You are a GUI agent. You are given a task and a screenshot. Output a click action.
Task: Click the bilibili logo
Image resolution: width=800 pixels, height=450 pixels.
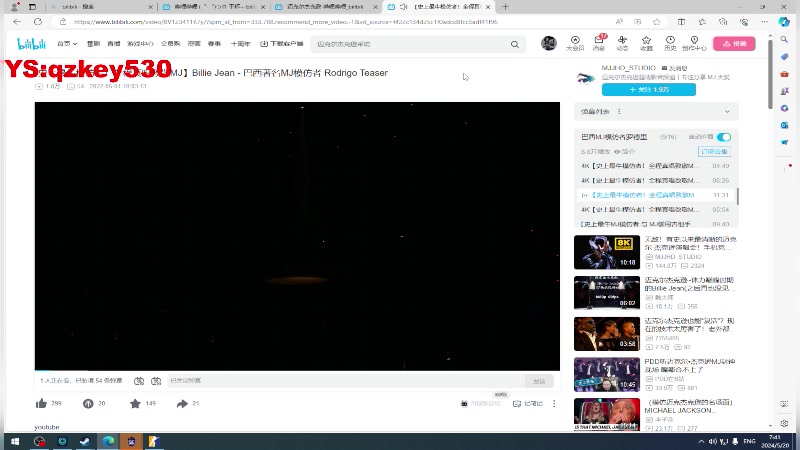[x=32, y=44]
